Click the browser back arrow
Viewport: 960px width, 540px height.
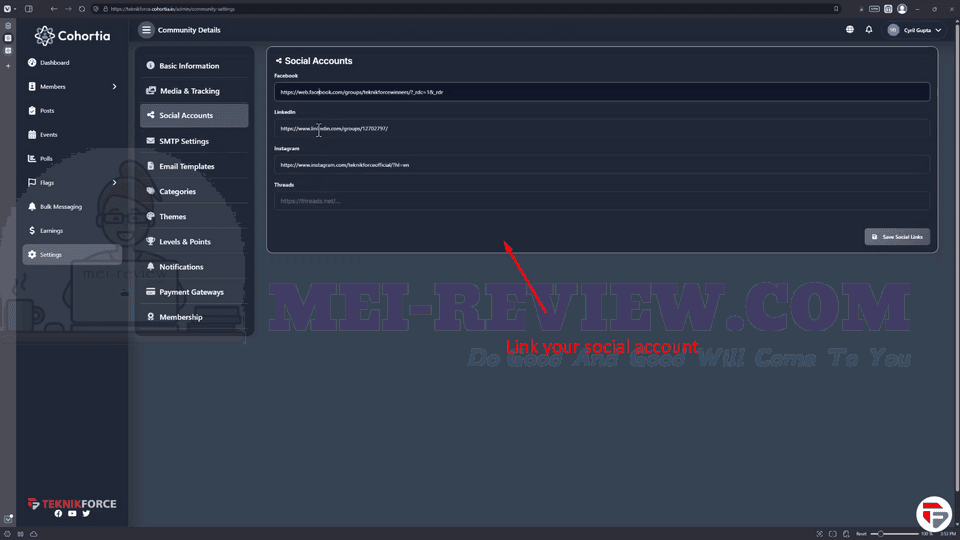[54, 9]
